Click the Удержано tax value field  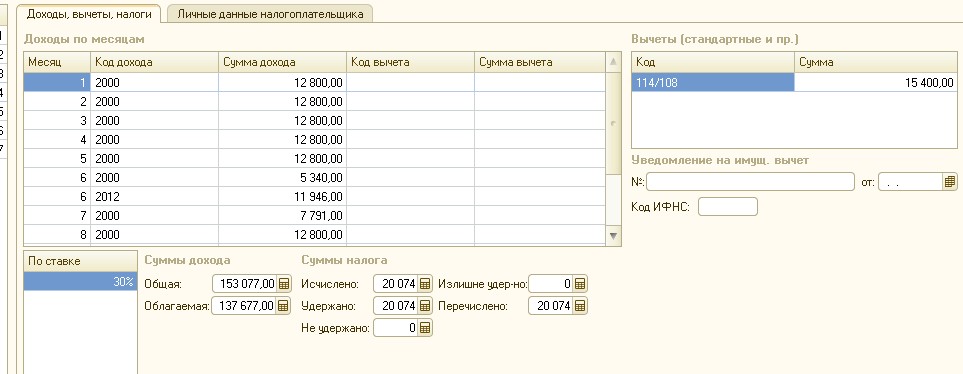[397, 305]
